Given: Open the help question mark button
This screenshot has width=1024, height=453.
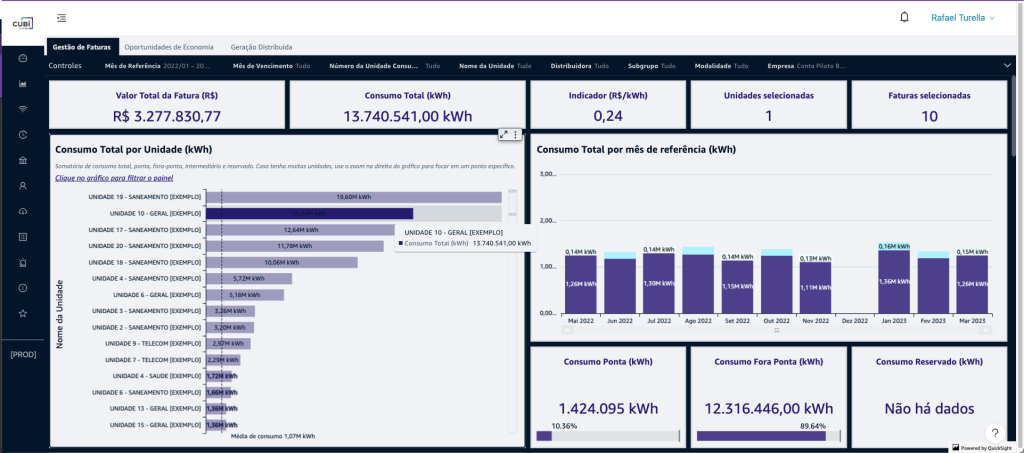Looking at the screenshot, I should [995, 432].
